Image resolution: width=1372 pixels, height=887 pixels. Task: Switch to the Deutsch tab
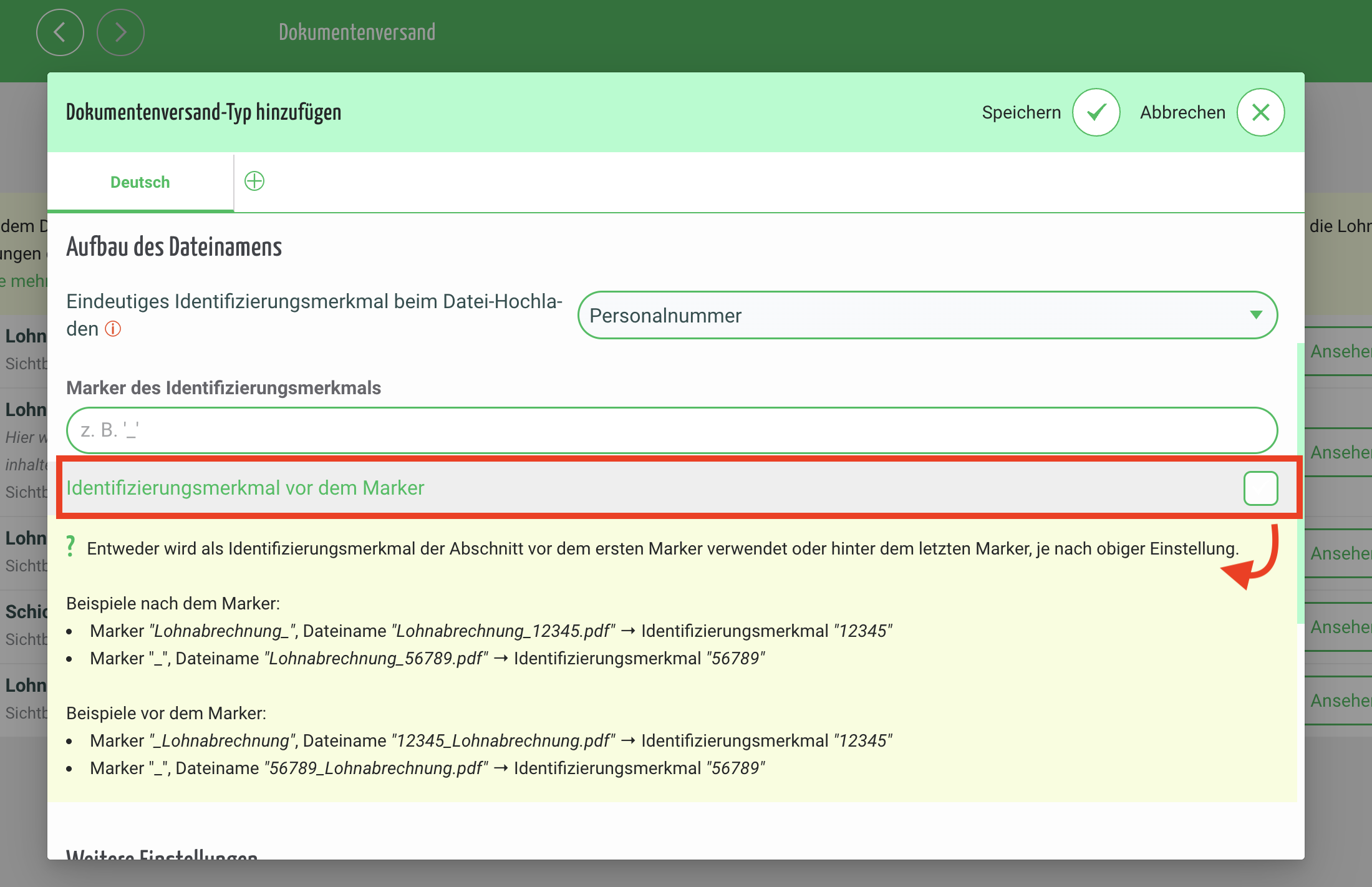[140, 182]
